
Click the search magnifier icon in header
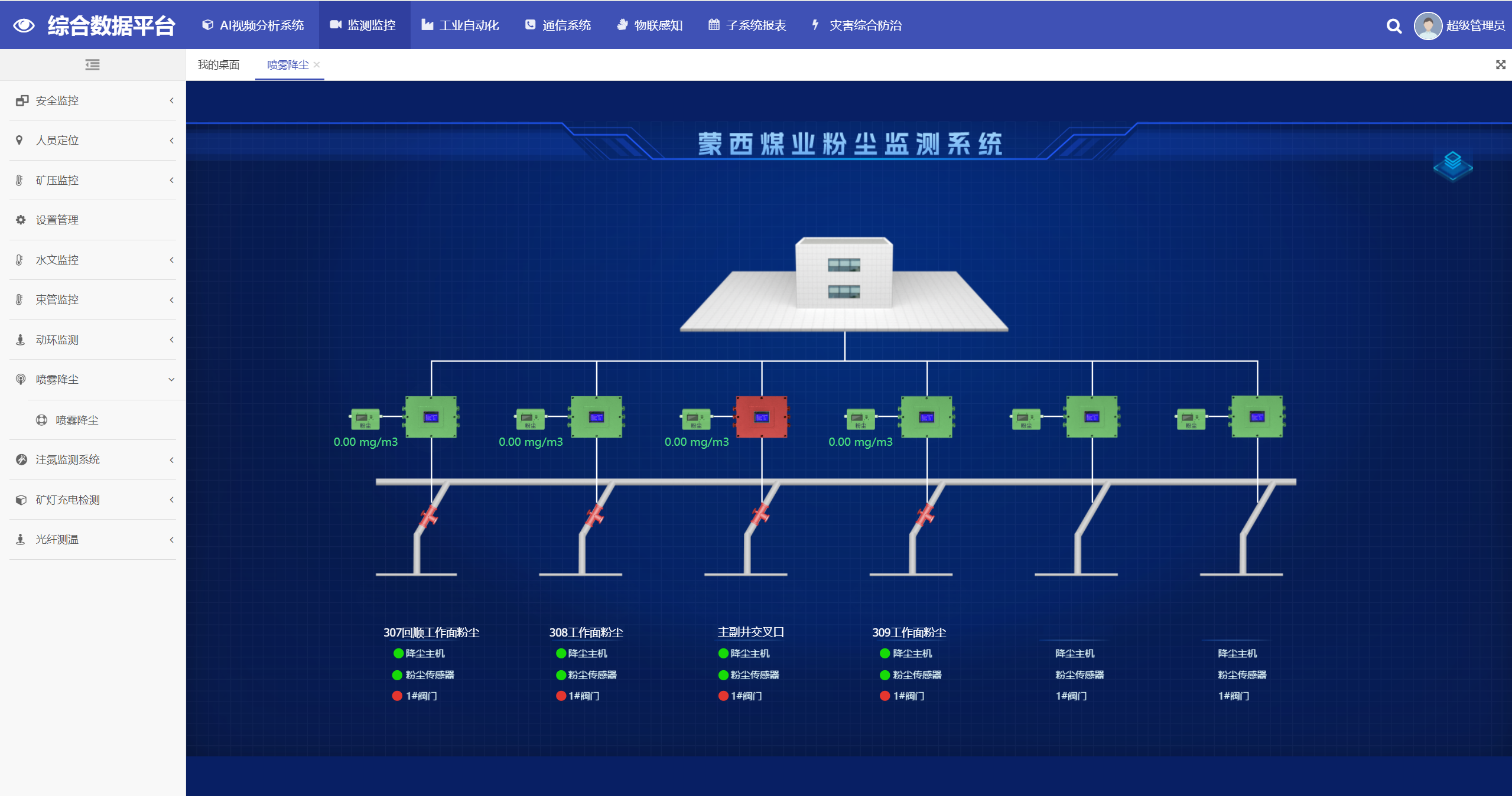tap(1394, 26)
